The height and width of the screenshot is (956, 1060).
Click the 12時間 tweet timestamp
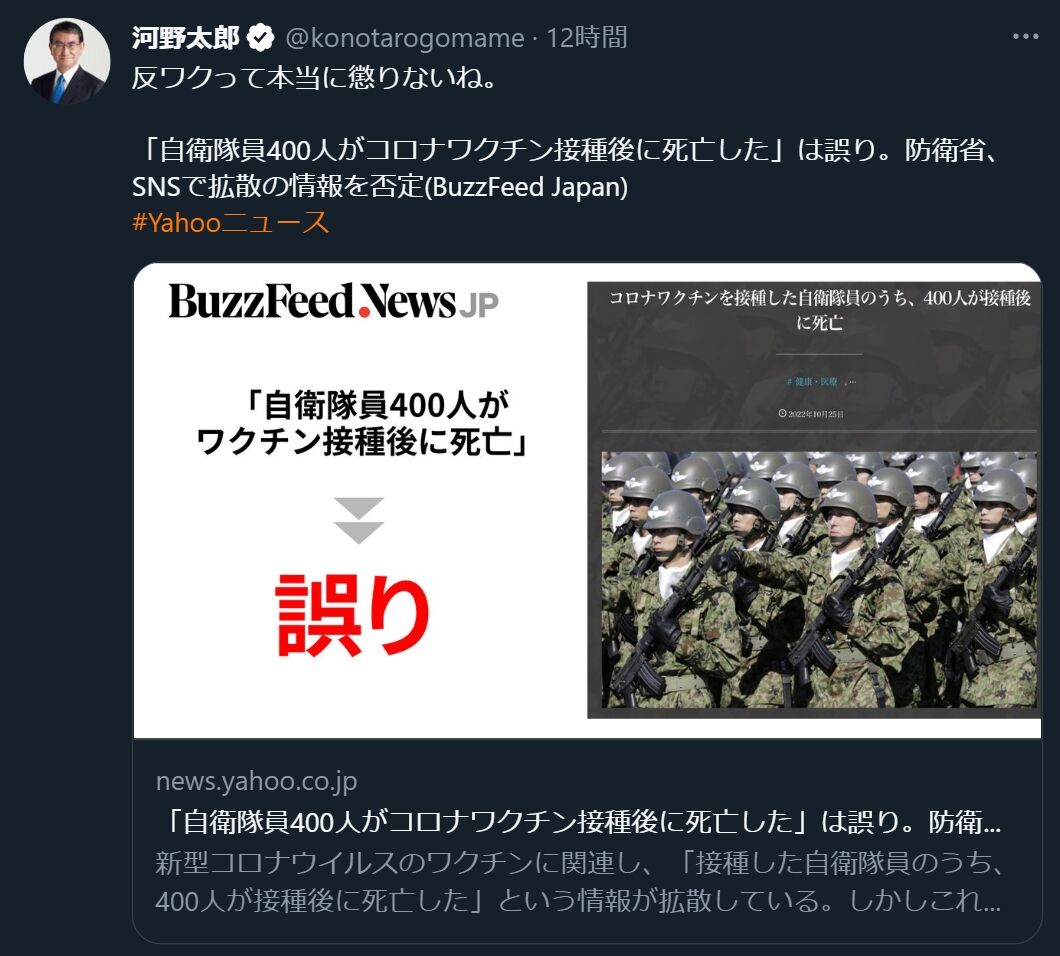[x=587, y=38]
